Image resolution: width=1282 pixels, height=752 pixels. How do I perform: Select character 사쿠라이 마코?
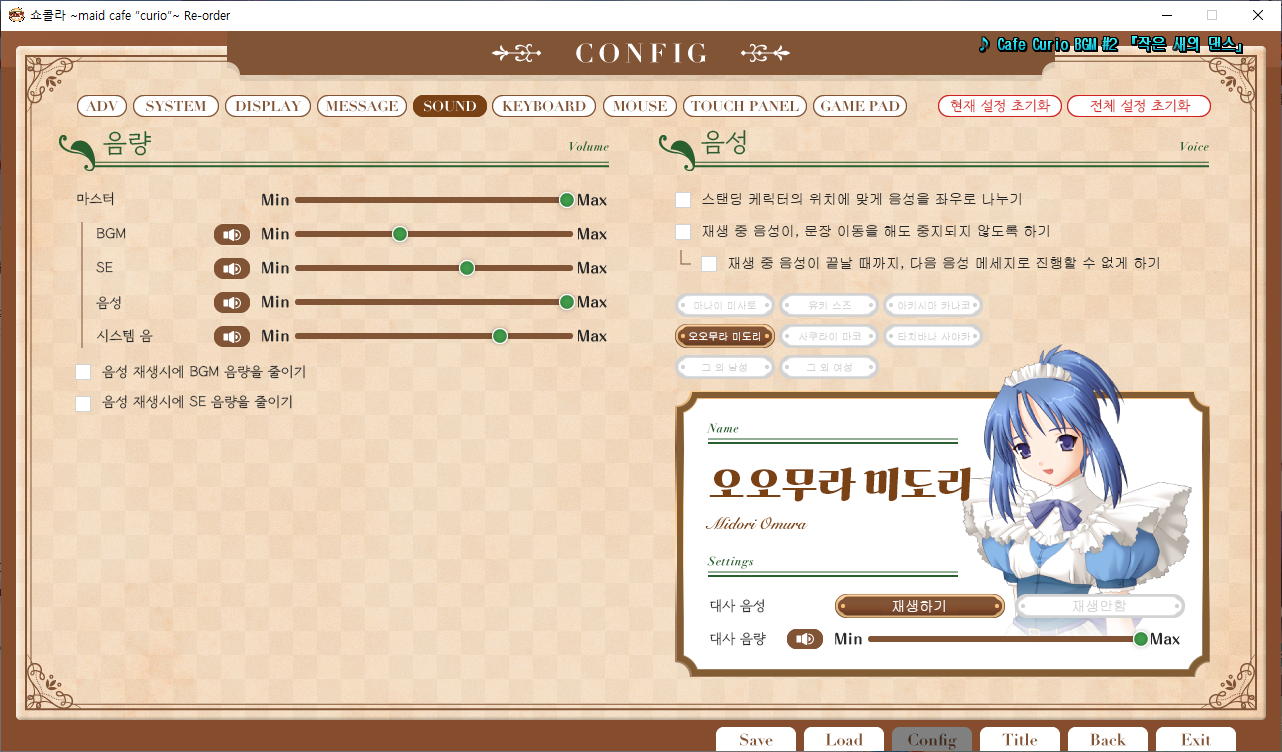point(829,336)
